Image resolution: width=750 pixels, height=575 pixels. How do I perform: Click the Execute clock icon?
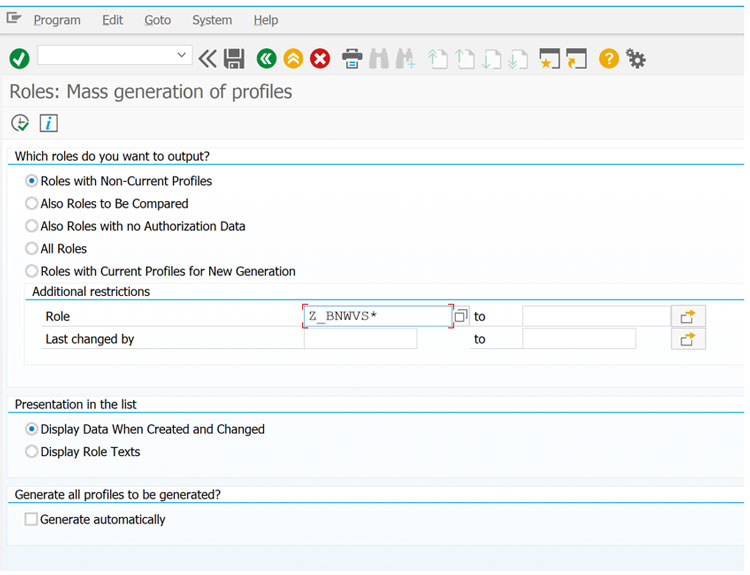tap(20, 123)
